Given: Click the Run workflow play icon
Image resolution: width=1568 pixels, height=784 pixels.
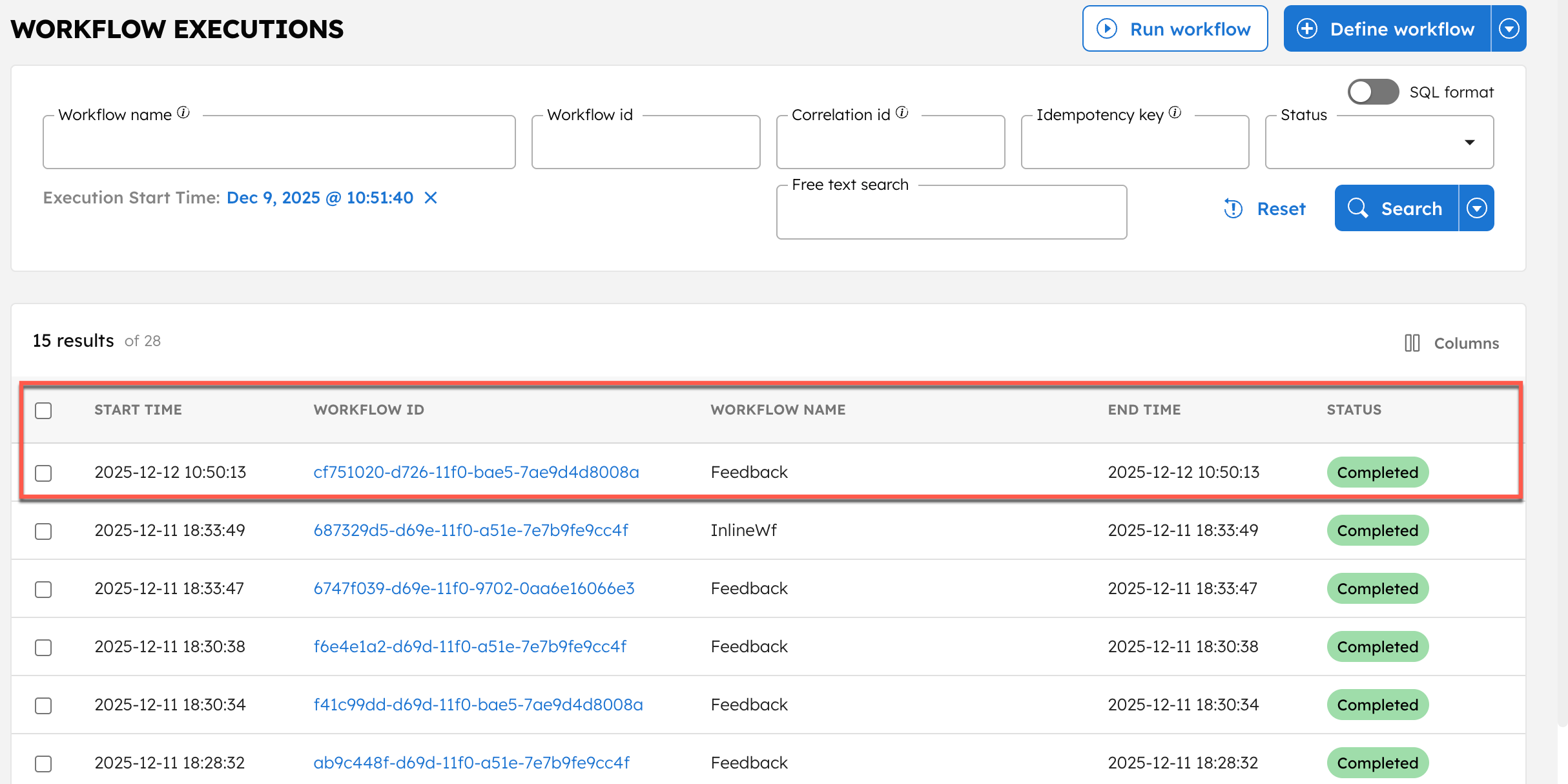Looking at the screenshot, I should tap(1107, 28).
